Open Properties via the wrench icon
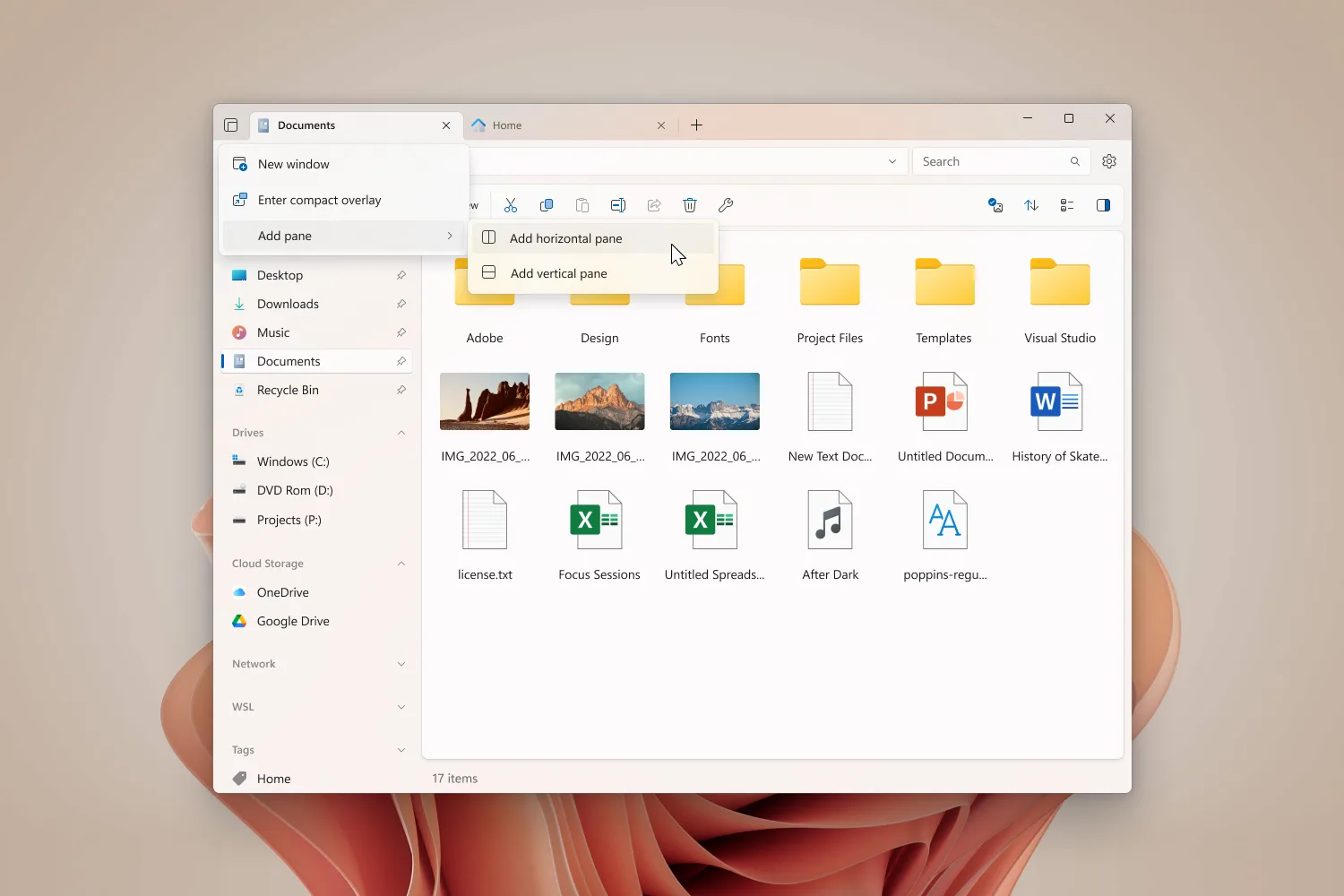Image resolution: width=1344 pixels, height=896 pixels. 726,205
